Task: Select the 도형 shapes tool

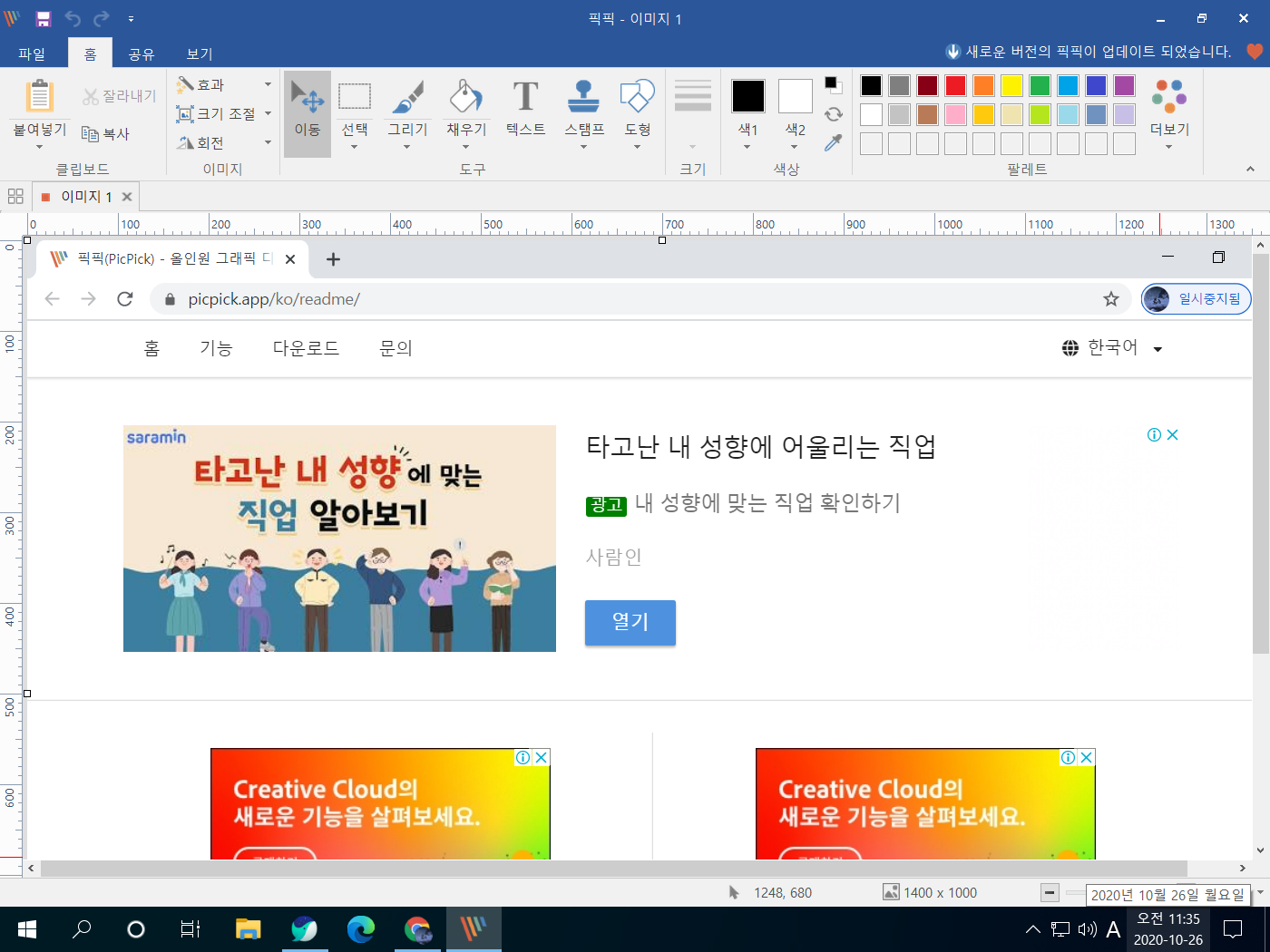Action: click(x=638, y=113)
